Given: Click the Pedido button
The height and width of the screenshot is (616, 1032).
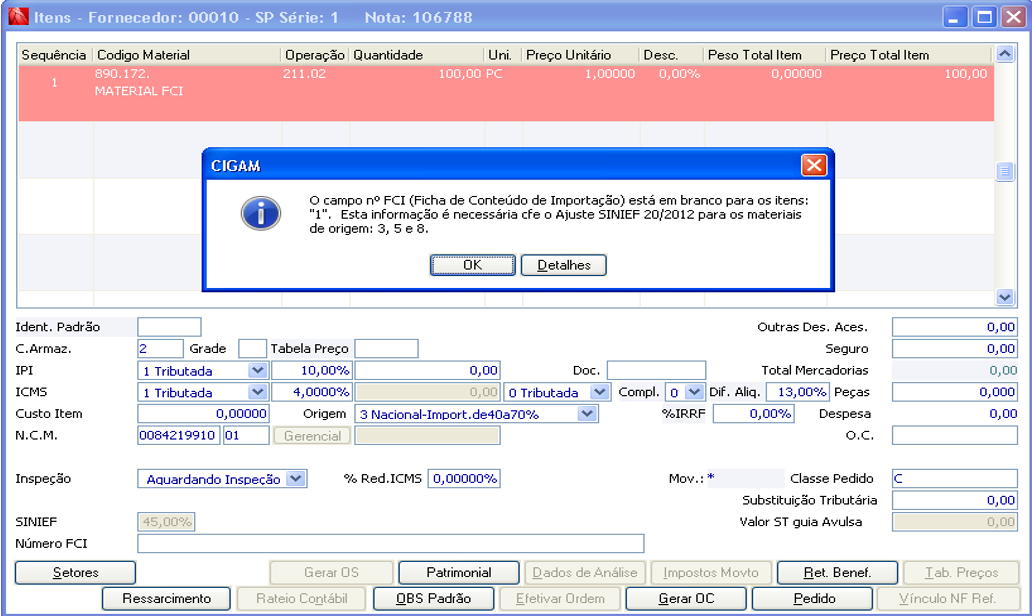Looking at the screenshot, I should pos(814,598).
